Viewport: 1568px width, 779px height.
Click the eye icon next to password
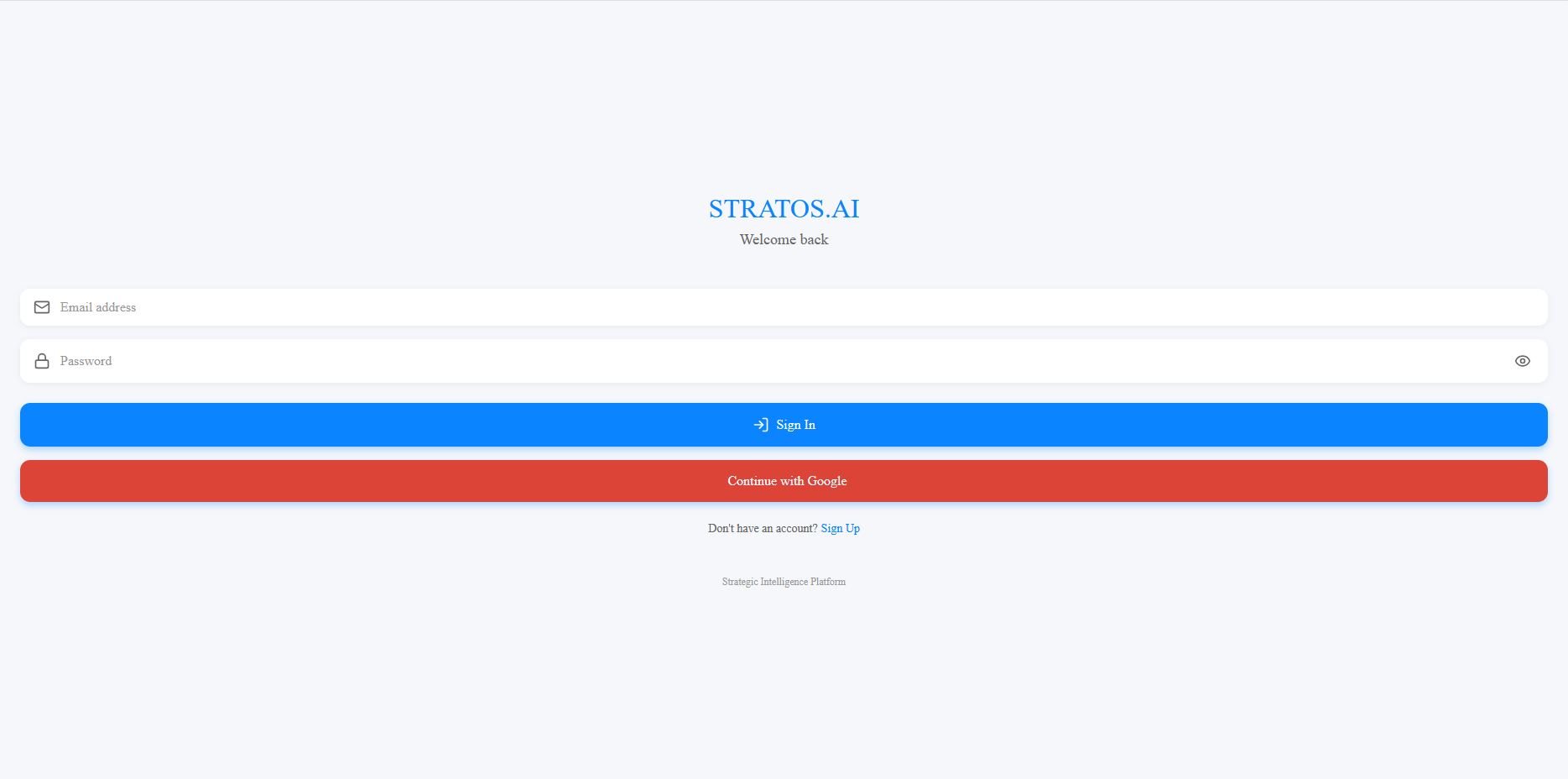[1523, 361]
